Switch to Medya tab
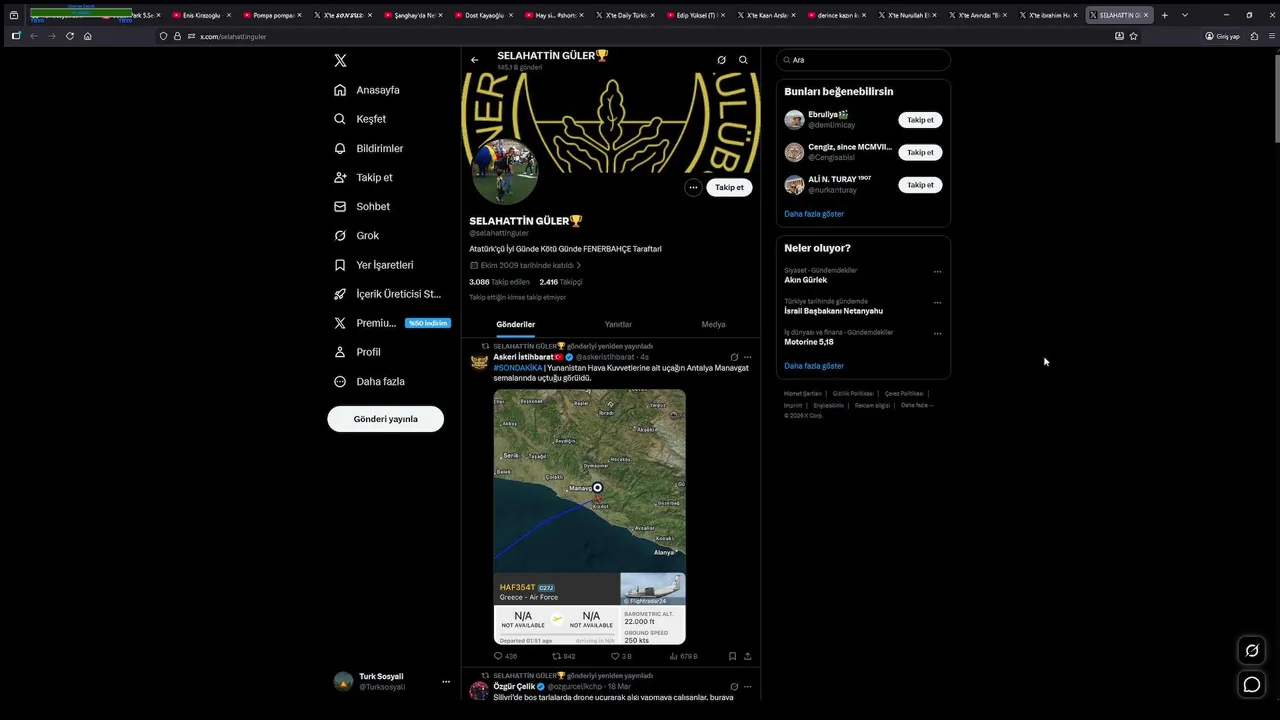 713,324
